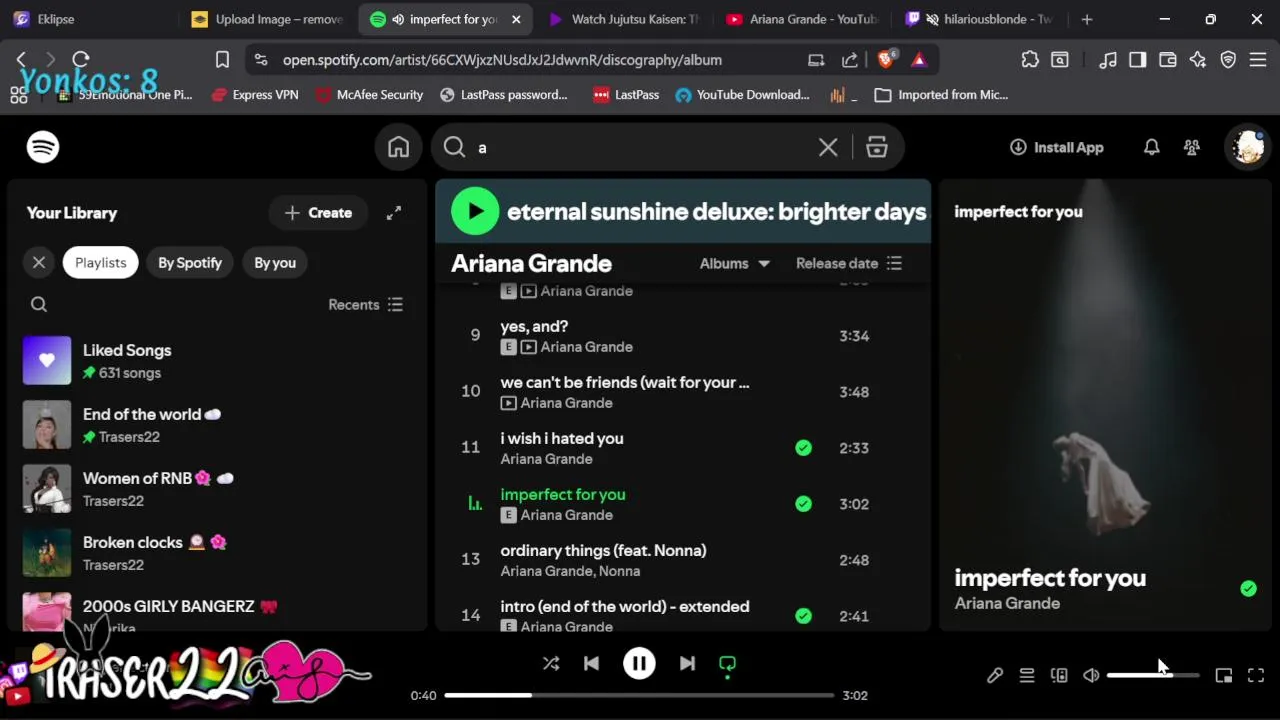Open the lyrics microphone icon
The width and height of the screenshot is (1280, 720).
(995, 675)
